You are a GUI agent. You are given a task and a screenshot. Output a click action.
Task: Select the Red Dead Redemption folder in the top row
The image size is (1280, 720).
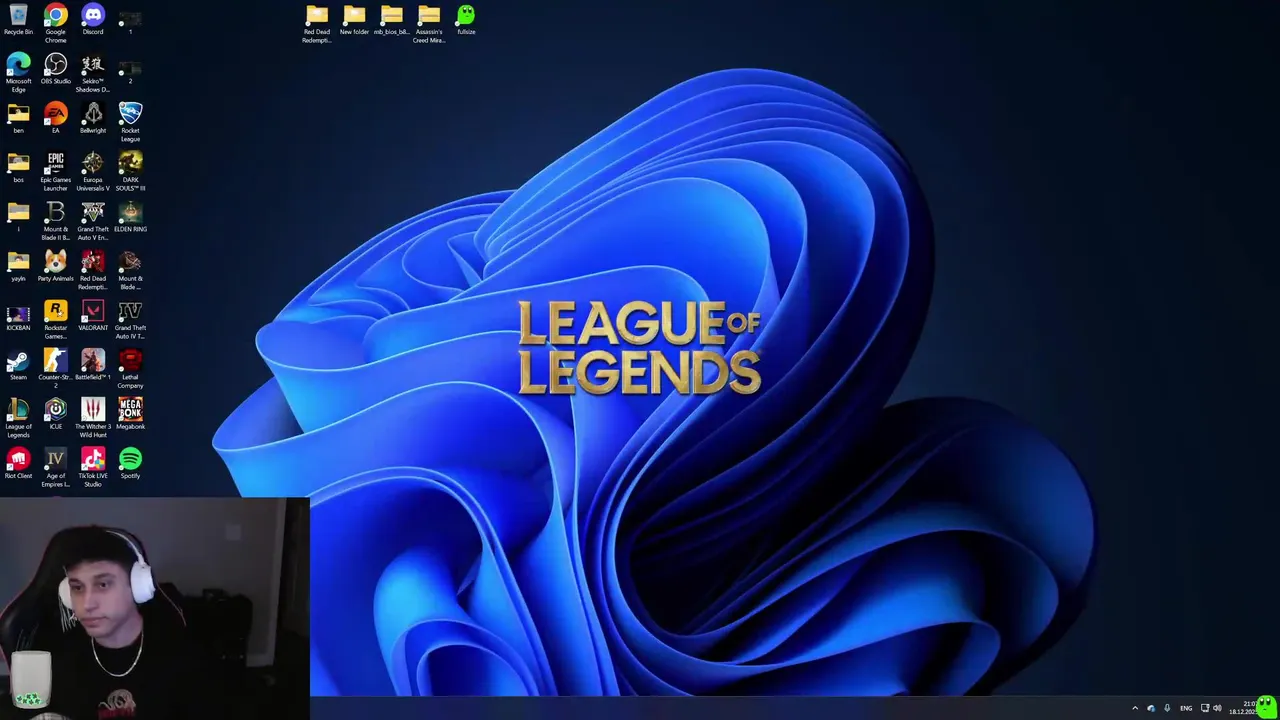(x=317, y=24)
